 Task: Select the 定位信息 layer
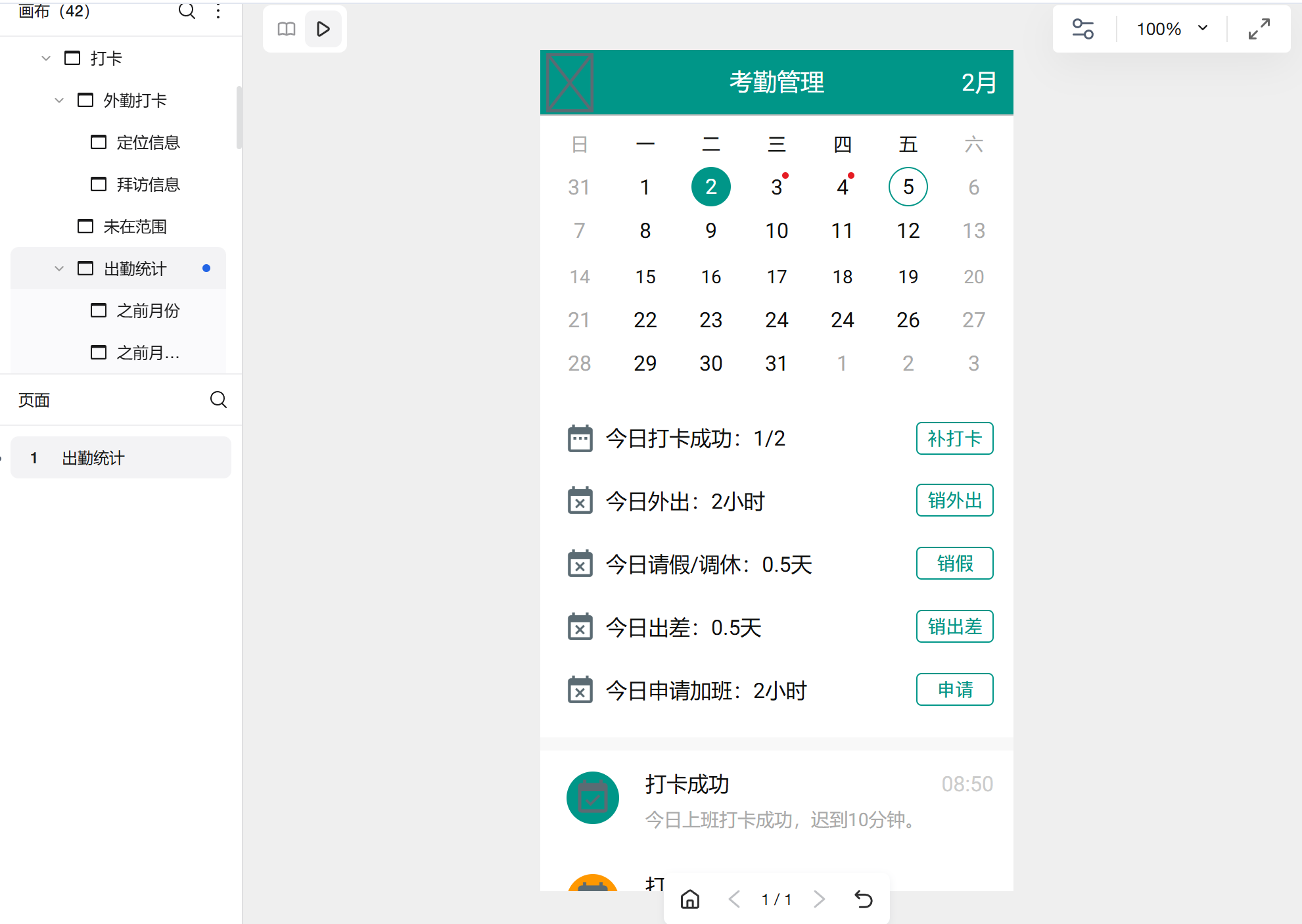pyautogui.click(x=149, y=142)
